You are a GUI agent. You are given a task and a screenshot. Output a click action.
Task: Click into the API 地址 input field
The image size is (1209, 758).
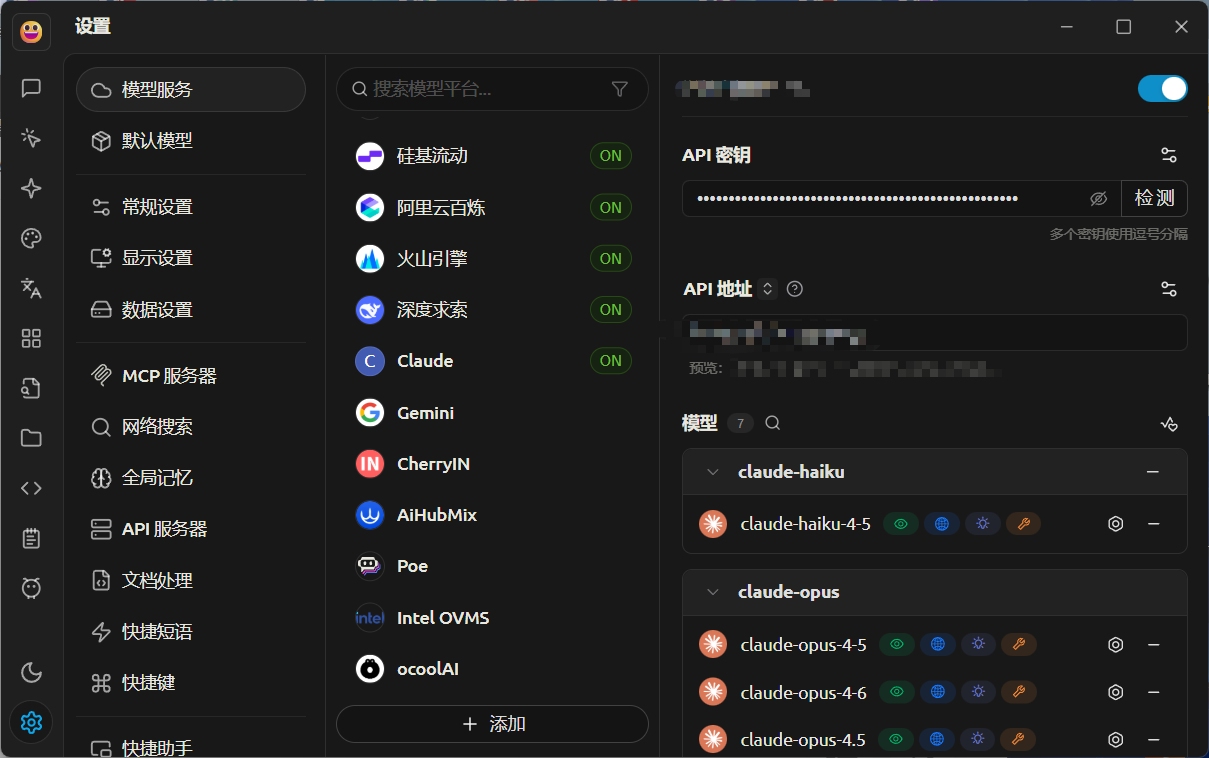(x=935, y=333)
